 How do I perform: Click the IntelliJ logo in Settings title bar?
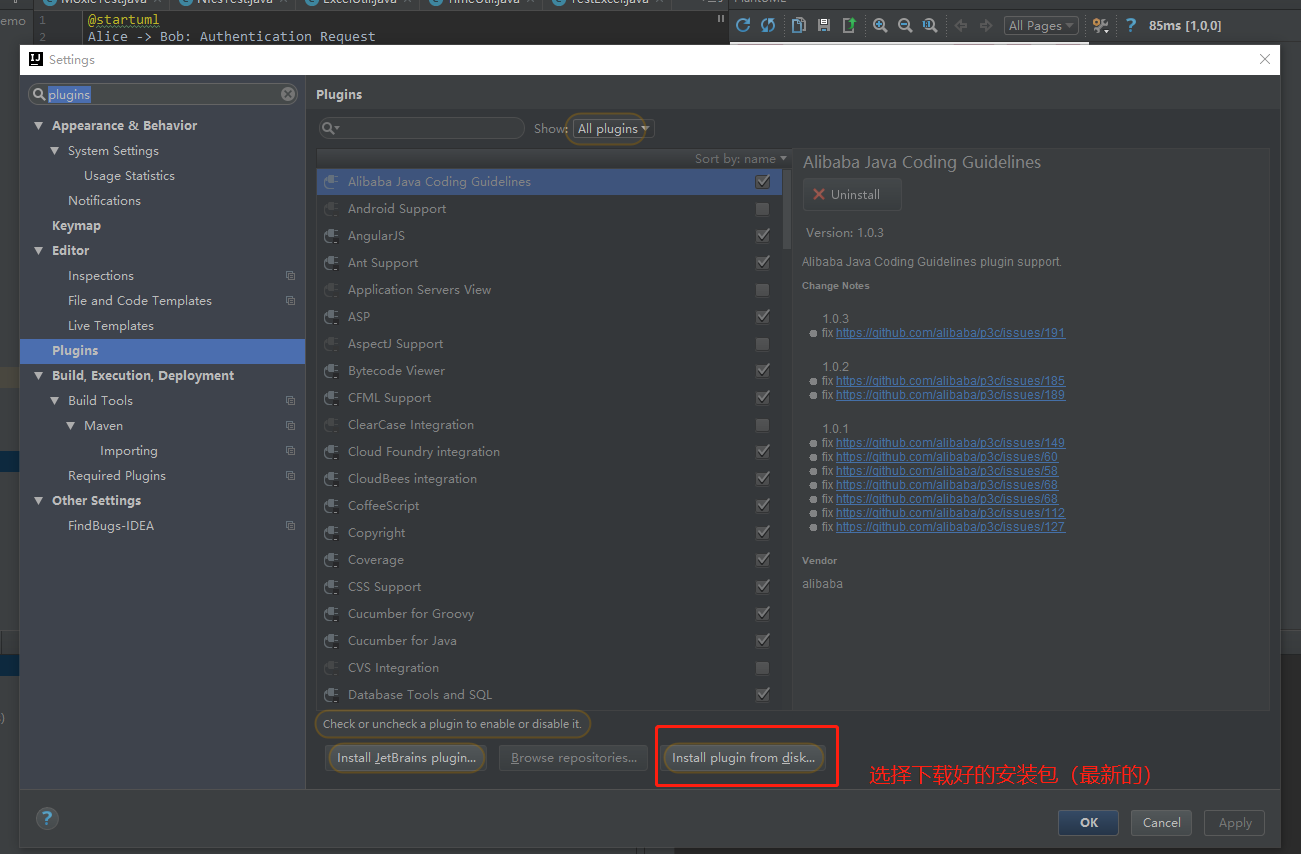[36, 59]
